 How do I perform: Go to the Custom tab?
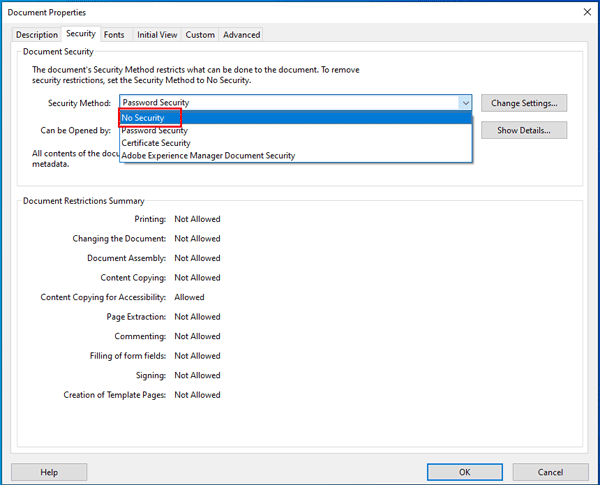coord(200,34)
